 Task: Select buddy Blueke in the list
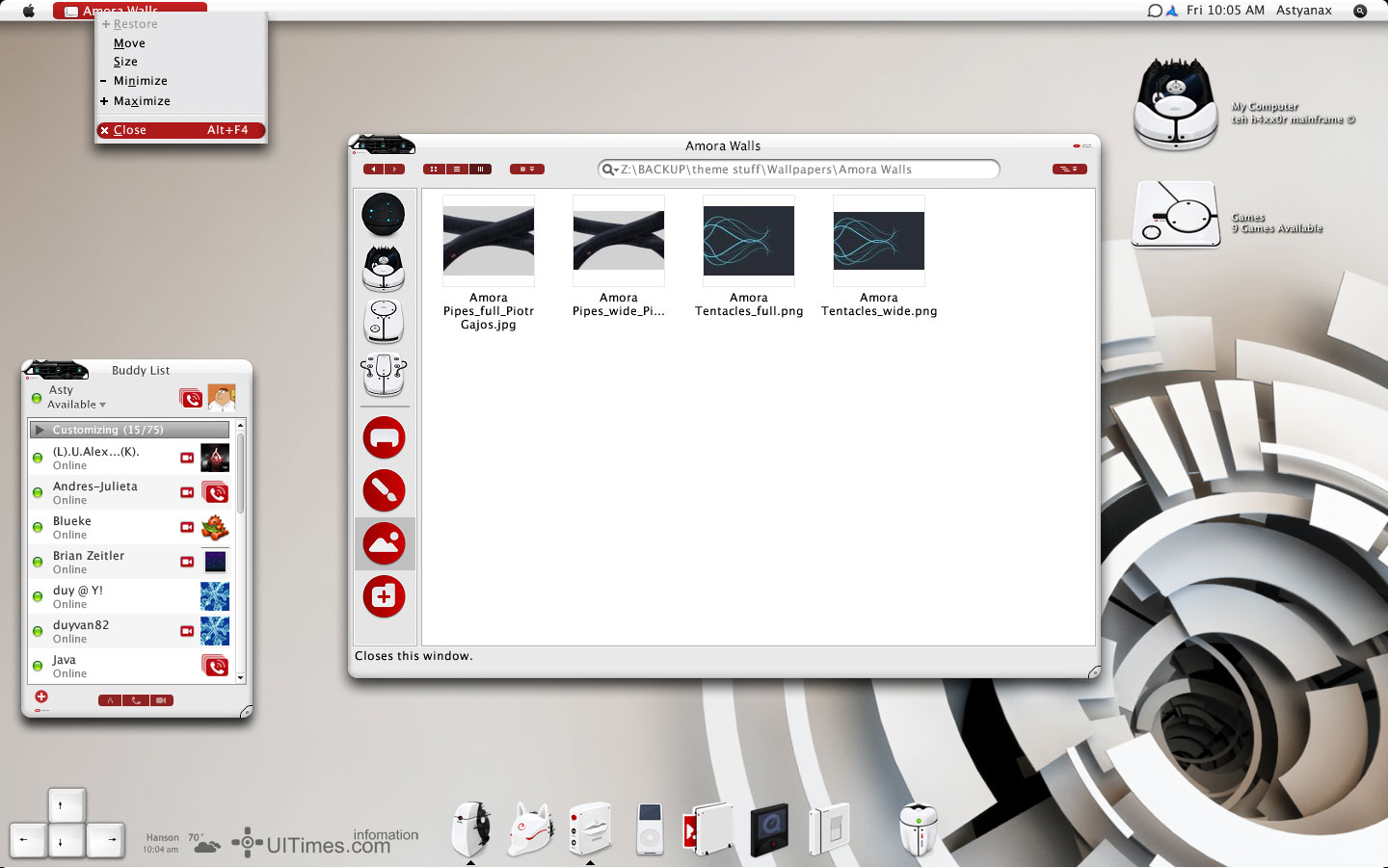131,527
